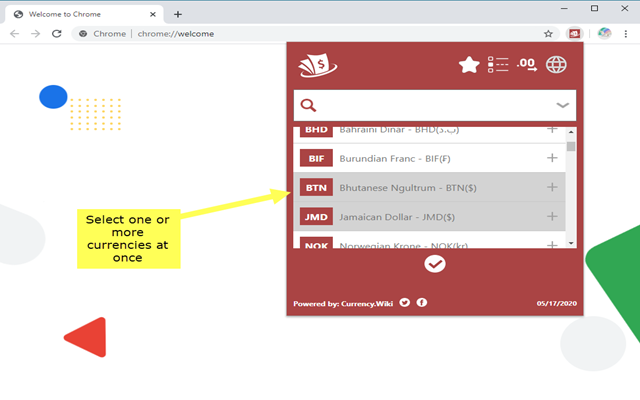Image resolution: width=640 pixels, height=400 pixels.
Task: Expand the currency search dropdown arrow
Action: click(562, 105)
